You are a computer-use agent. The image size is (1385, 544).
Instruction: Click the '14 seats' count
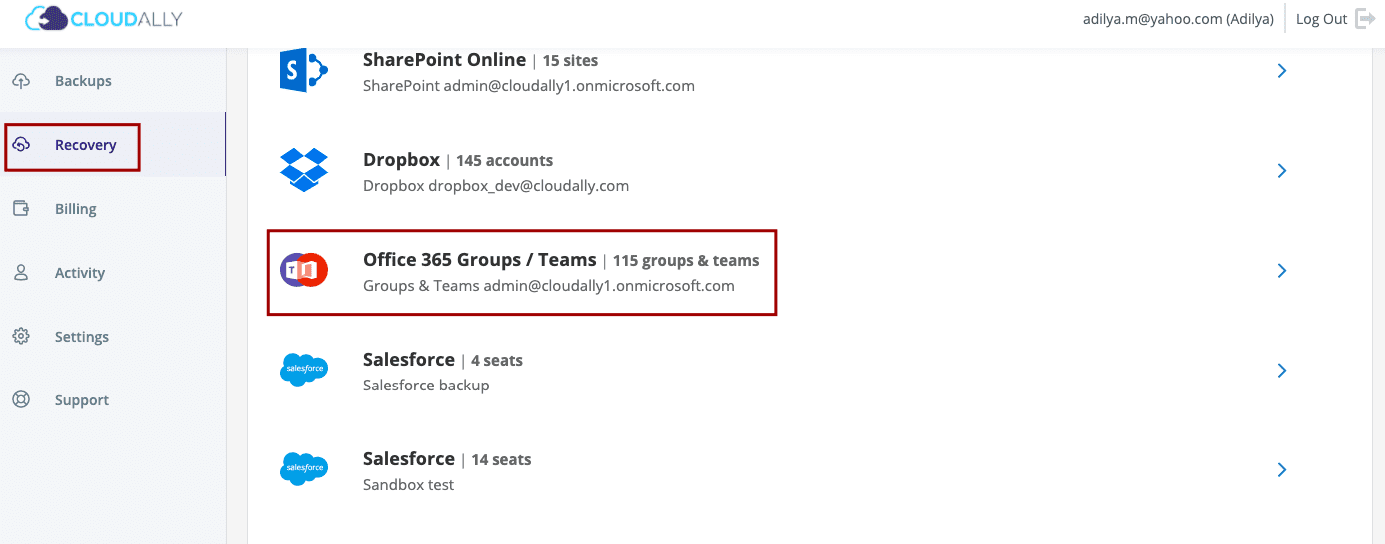pyautogui.click(x=501, y=460)
